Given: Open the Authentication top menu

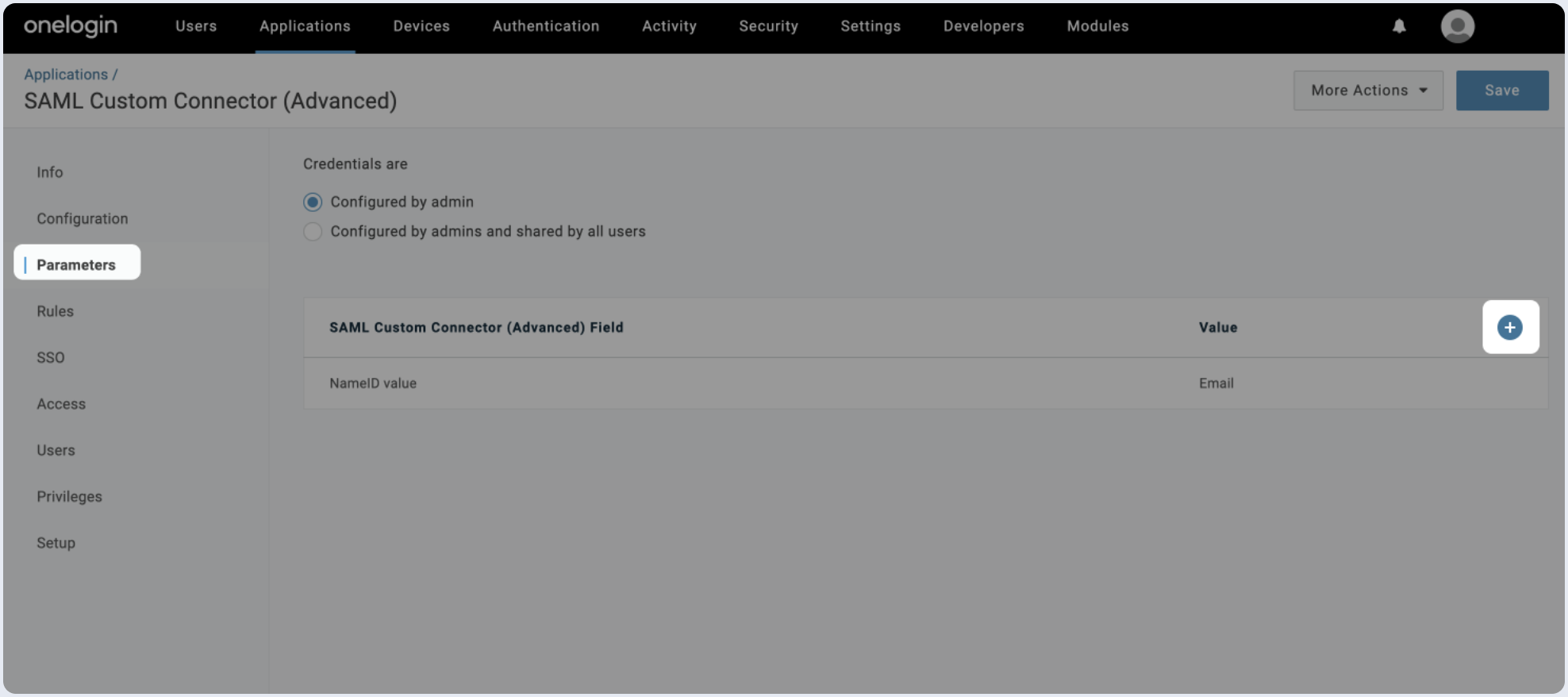Looking at the screenshot, I should click(545, 26).
